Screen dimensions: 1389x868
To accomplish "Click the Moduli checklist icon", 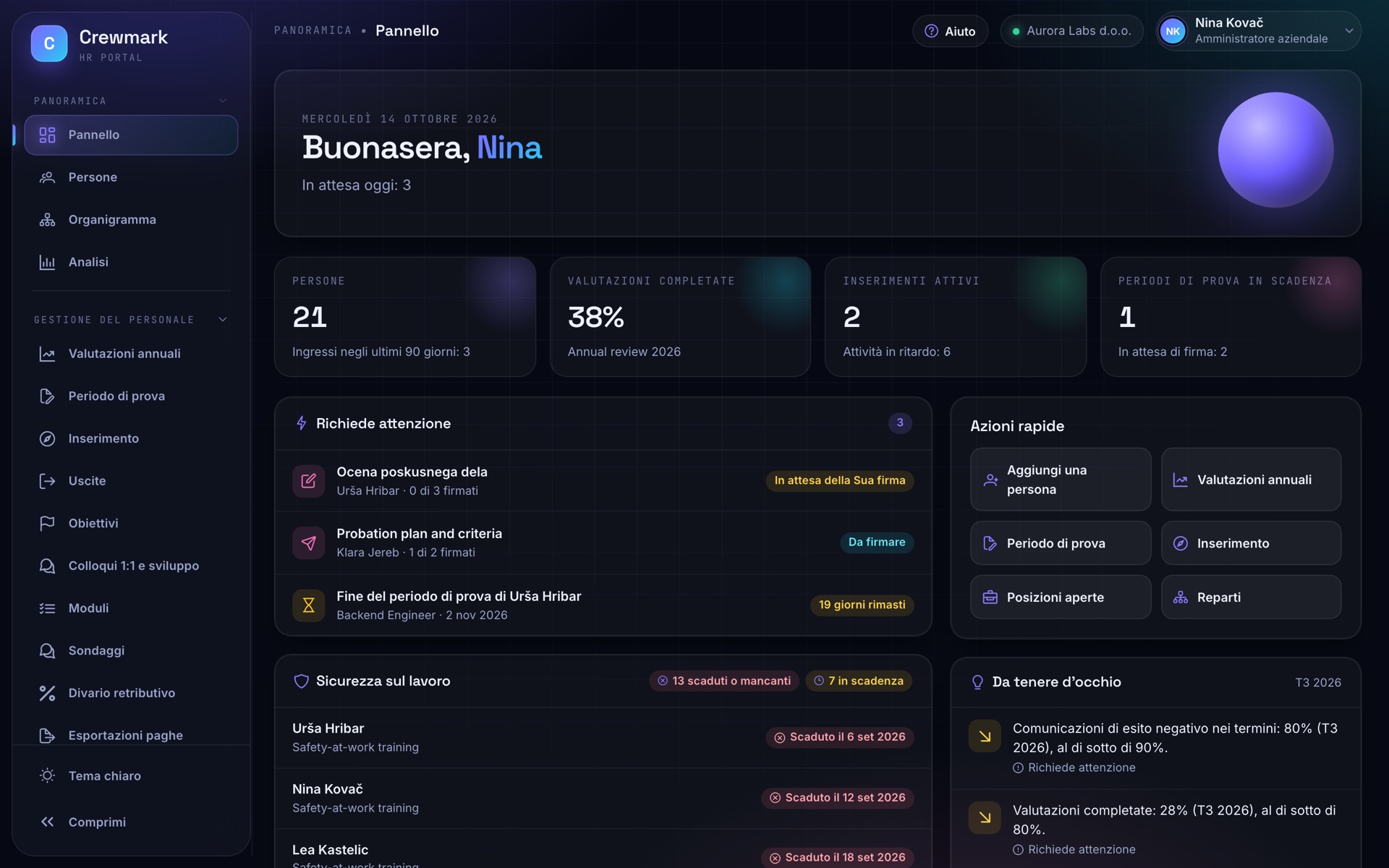I will coord(47,608).
